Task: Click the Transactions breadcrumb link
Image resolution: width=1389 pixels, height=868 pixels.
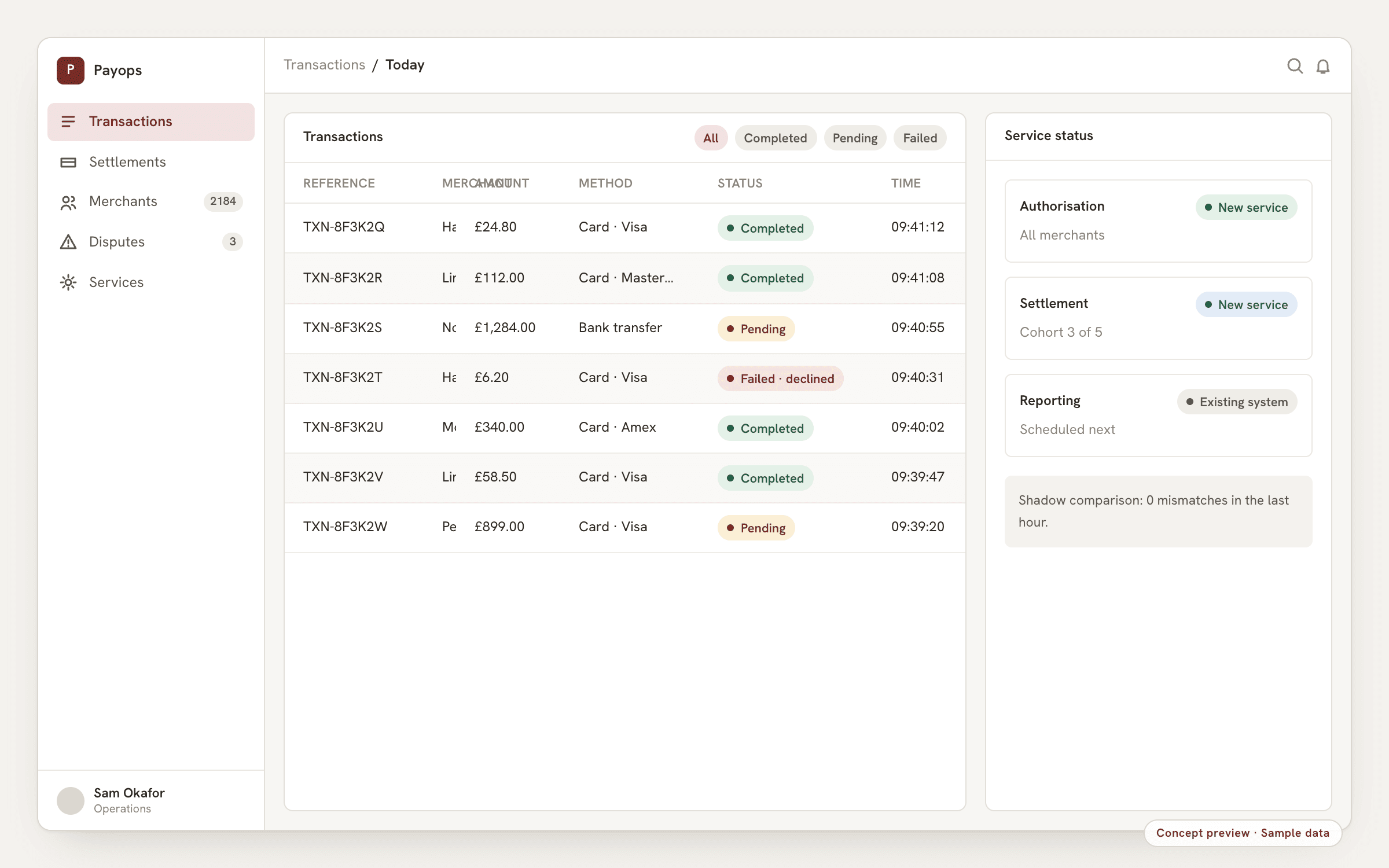Action: point(325,65)
